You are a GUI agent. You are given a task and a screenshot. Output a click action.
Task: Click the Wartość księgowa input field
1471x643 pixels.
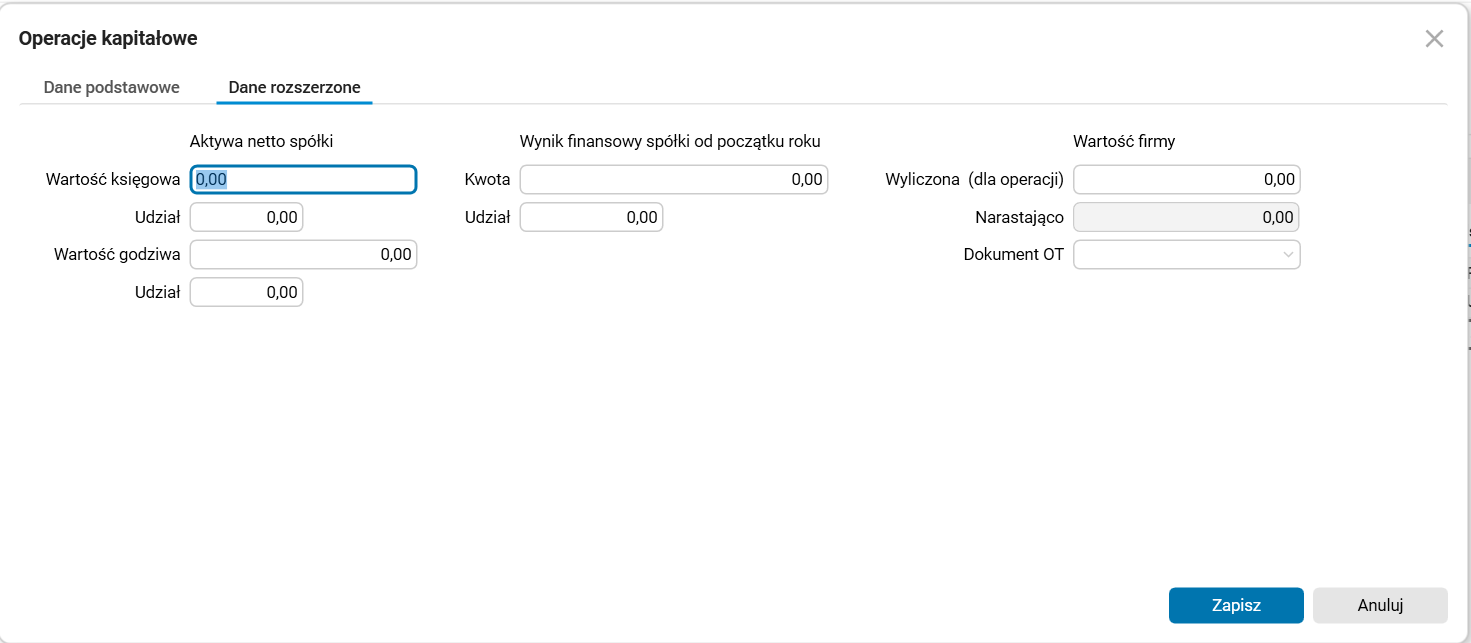(303, 179)
